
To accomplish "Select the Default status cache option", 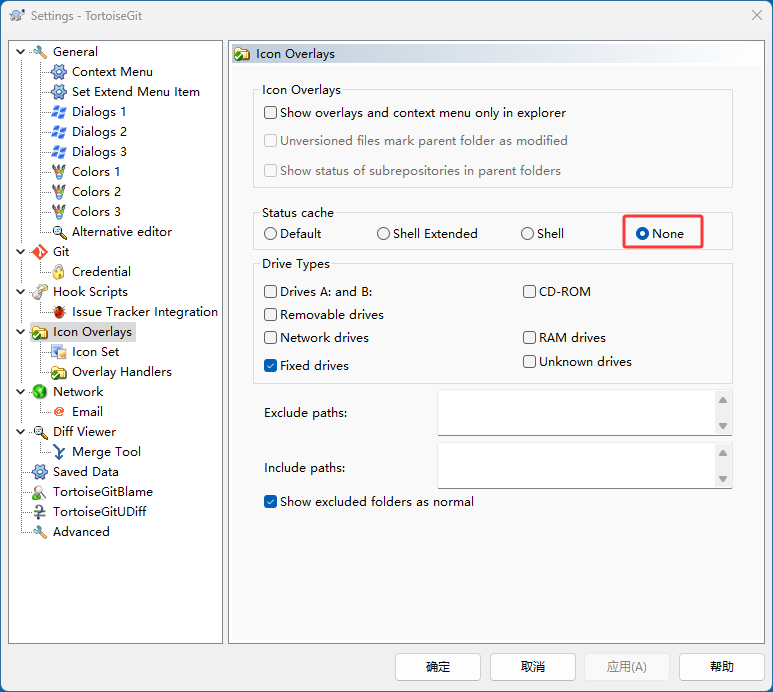I will pos(270,234).
